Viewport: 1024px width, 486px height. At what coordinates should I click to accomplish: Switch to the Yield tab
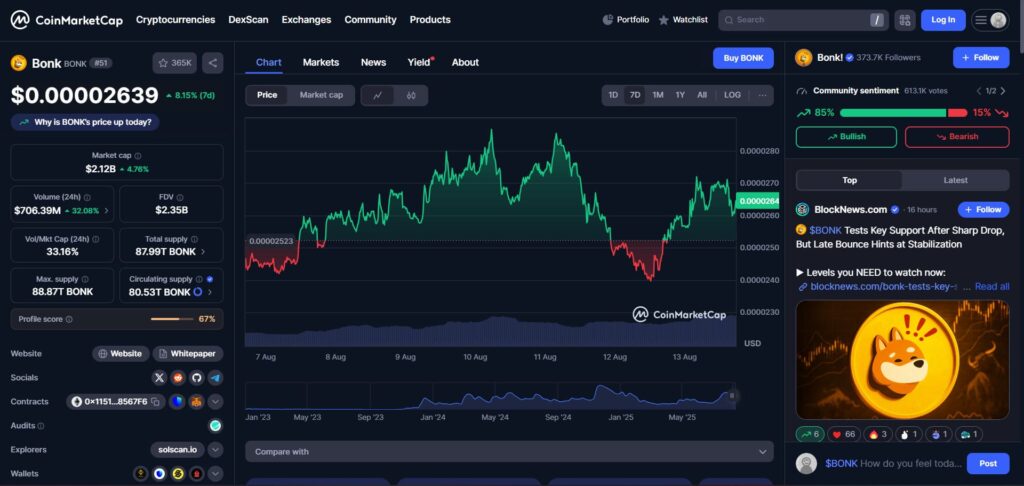pyautogui.click(x=419, y=63)
